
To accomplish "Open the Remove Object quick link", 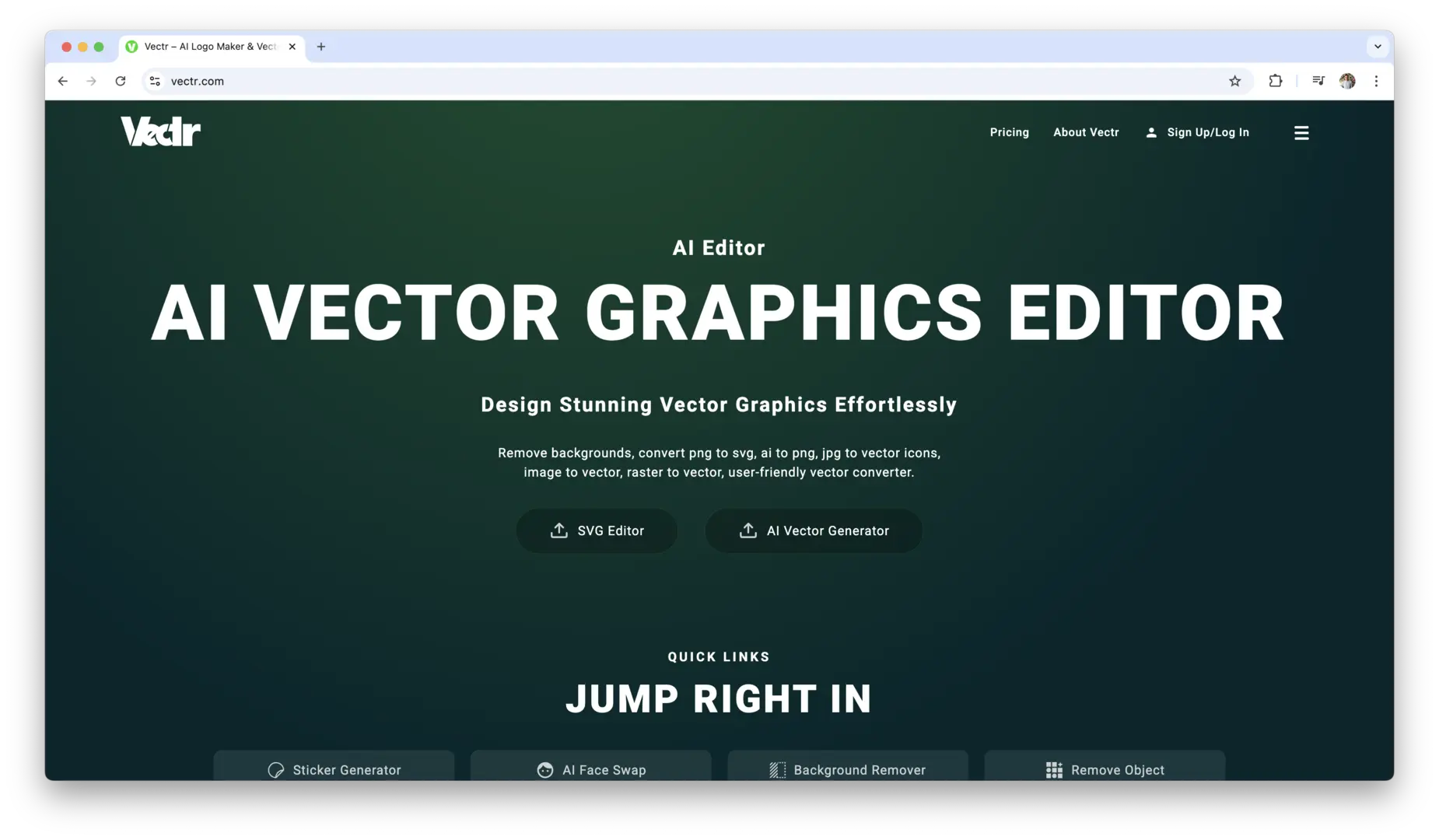I will pos(1105,765).
